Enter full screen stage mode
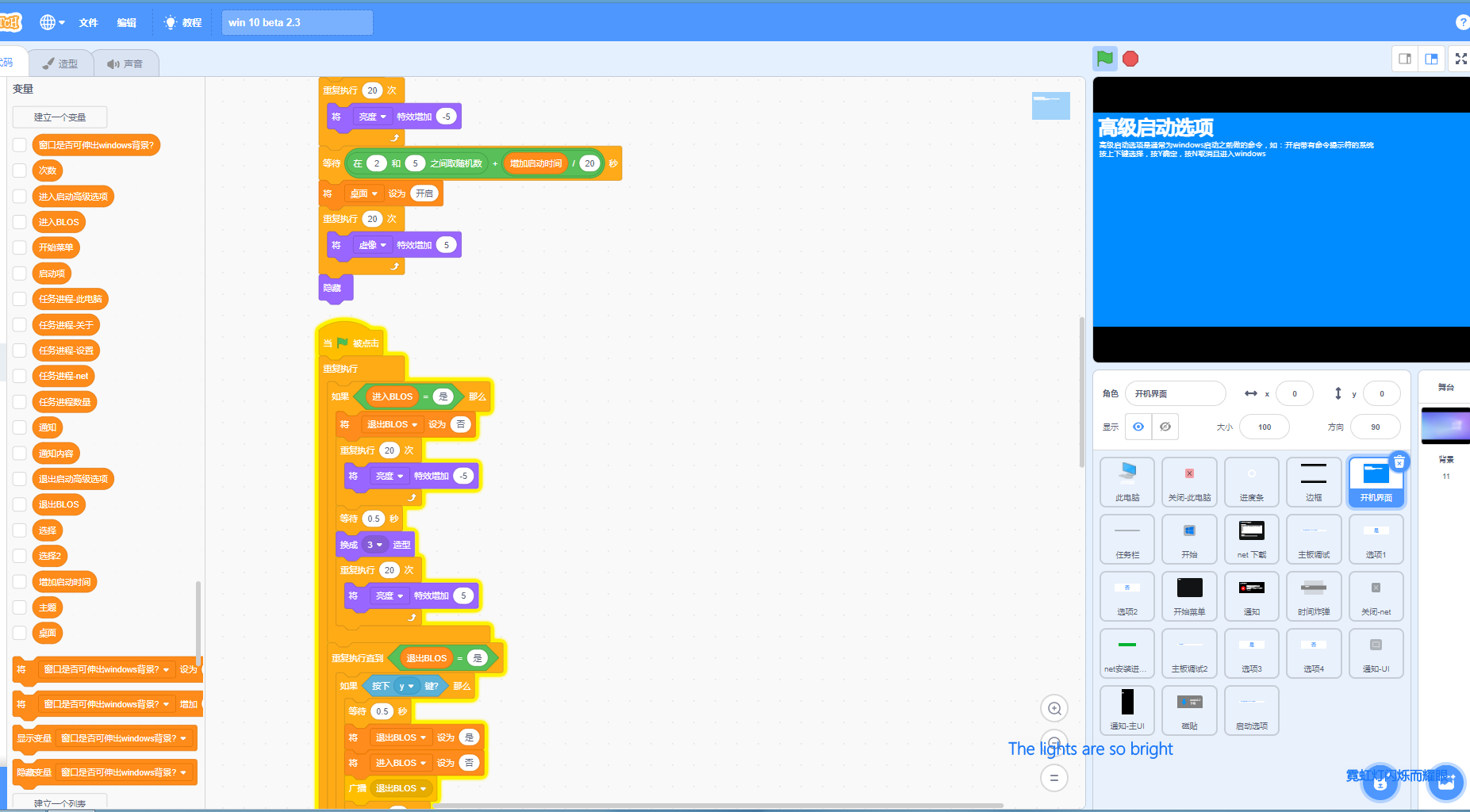The width and height of the screenshot is (1470, 812). pos(1460,59)
